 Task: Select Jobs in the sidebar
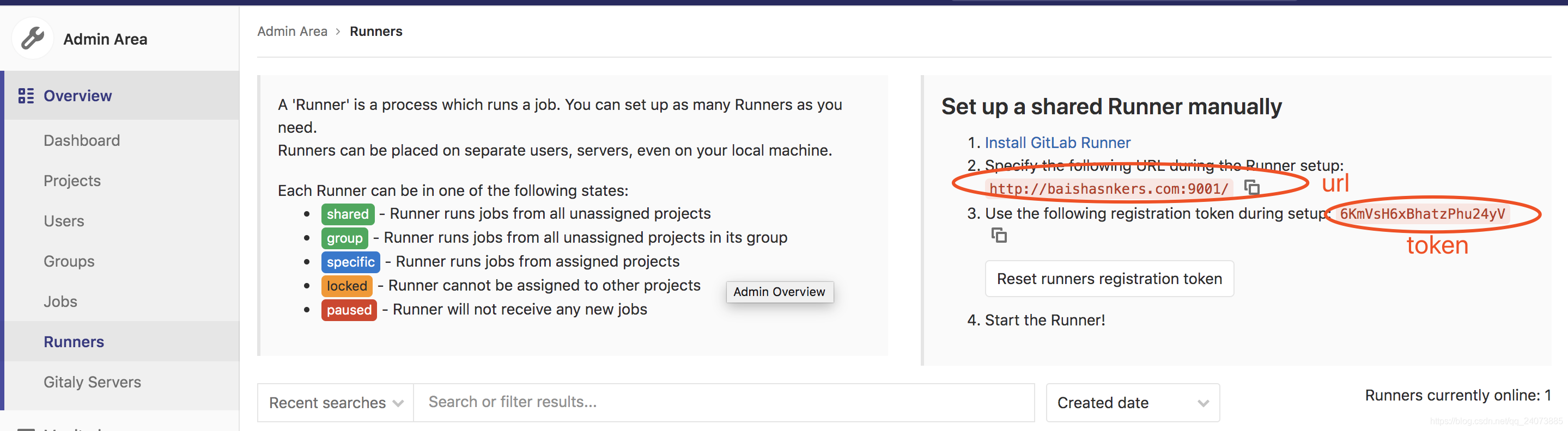(x=60, y=301)
